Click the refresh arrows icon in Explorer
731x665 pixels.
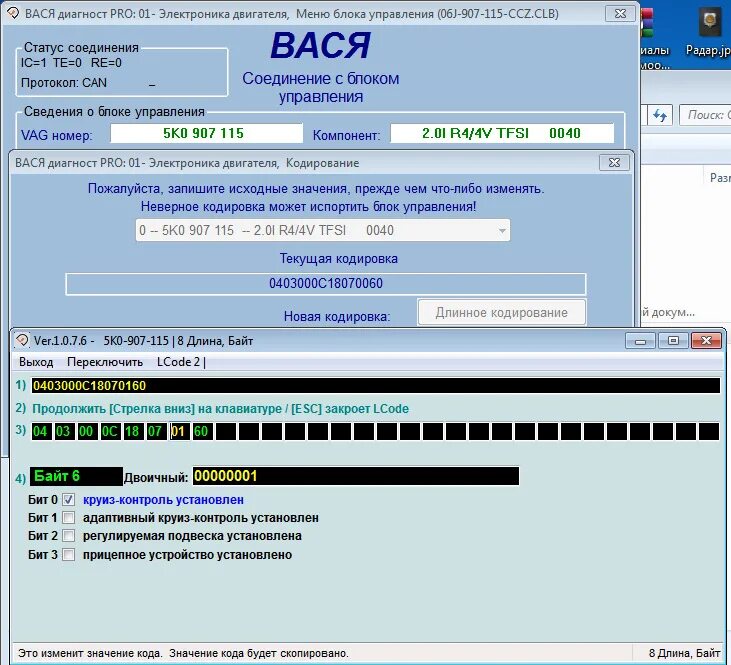(660, 115)
